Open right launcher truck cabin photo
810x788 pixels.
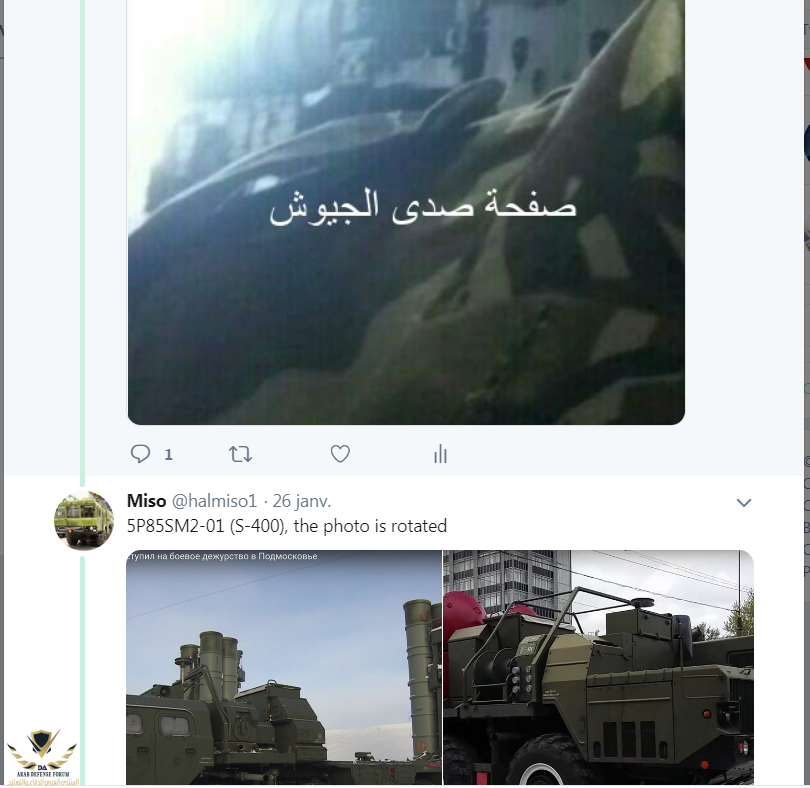point(599,667)
